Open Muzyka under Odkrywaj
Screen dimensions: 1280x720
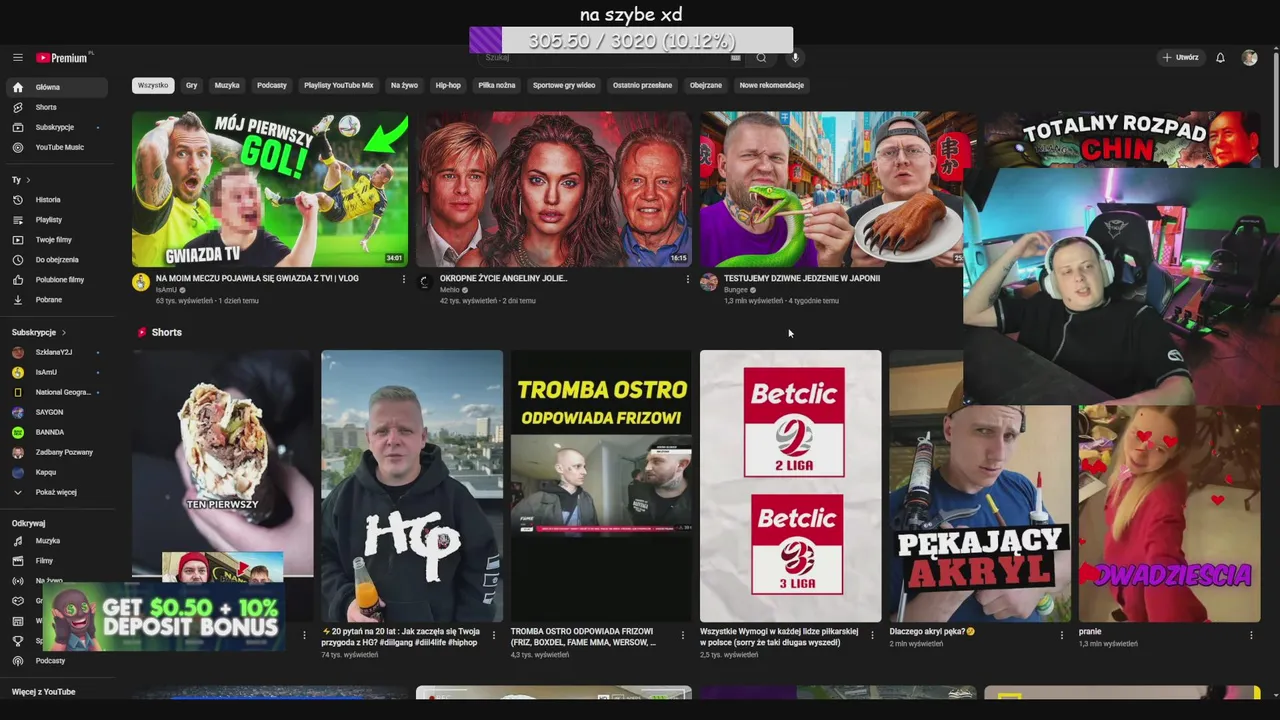click(57, 541)
